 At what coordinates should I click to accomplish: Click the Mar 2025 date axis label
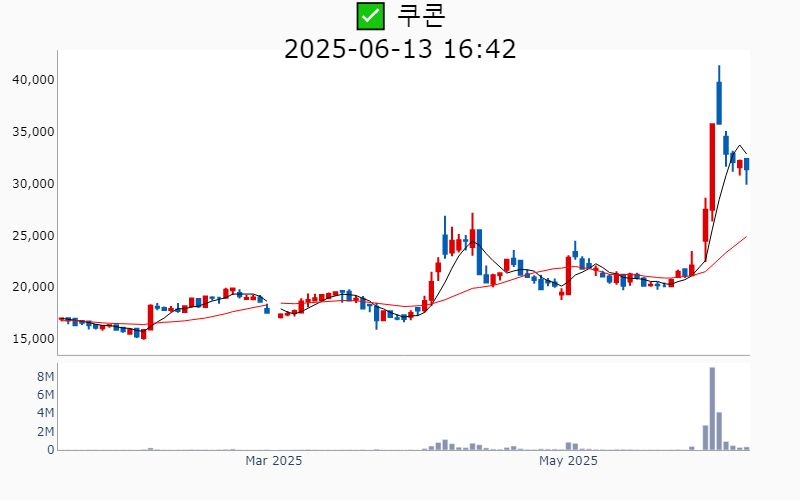[x=273, y=461]
